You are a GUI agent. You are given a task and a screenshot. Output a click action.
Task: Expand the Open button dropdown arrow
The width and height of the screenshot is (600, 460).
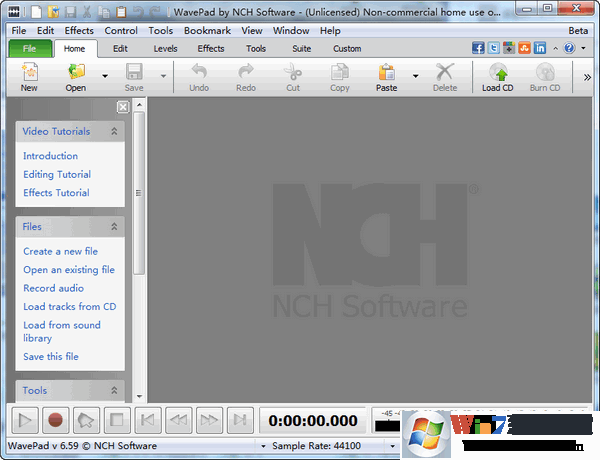coord(105,75)
